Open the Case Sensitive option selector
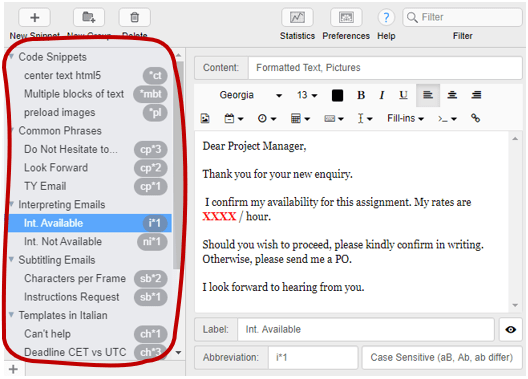Image resolution: width=528 pixels, height=379 pixels. [x=442, y=357]
